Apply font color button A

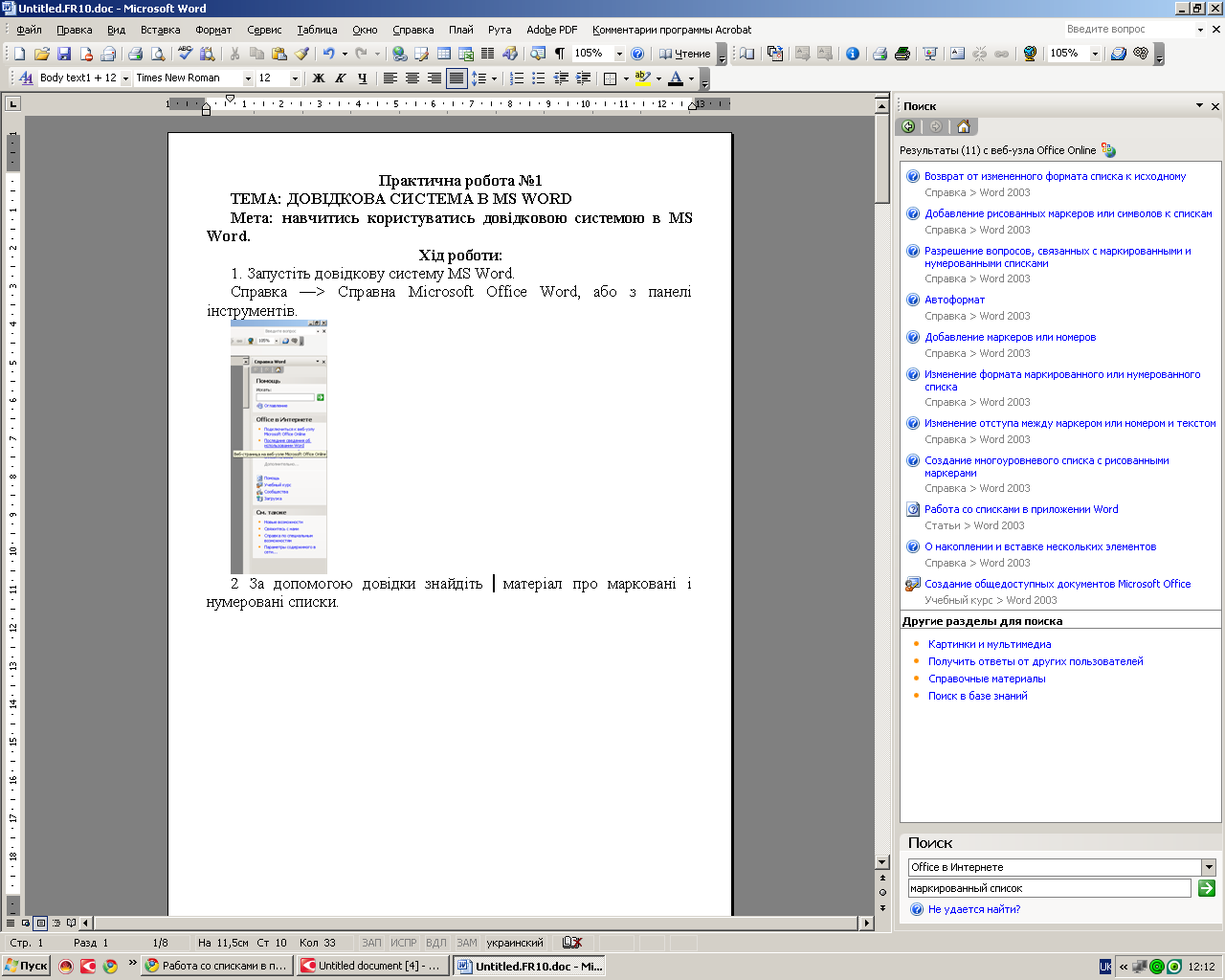pyautogui.click(x=676, y=78)
